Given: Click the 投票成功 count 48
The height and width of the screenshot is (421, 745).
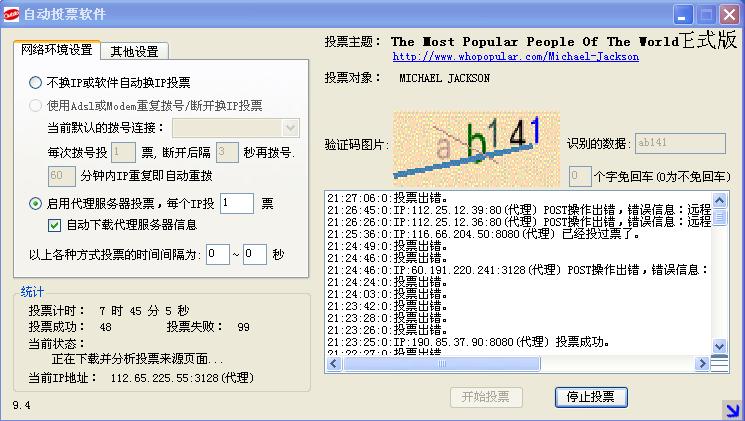Looking at the screenshot, I should coord(105,327).
